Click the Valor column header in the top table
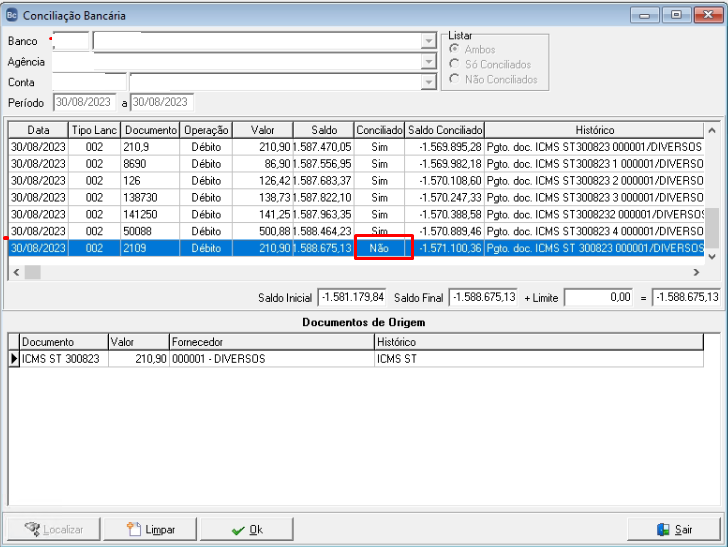 coord(263,130)
